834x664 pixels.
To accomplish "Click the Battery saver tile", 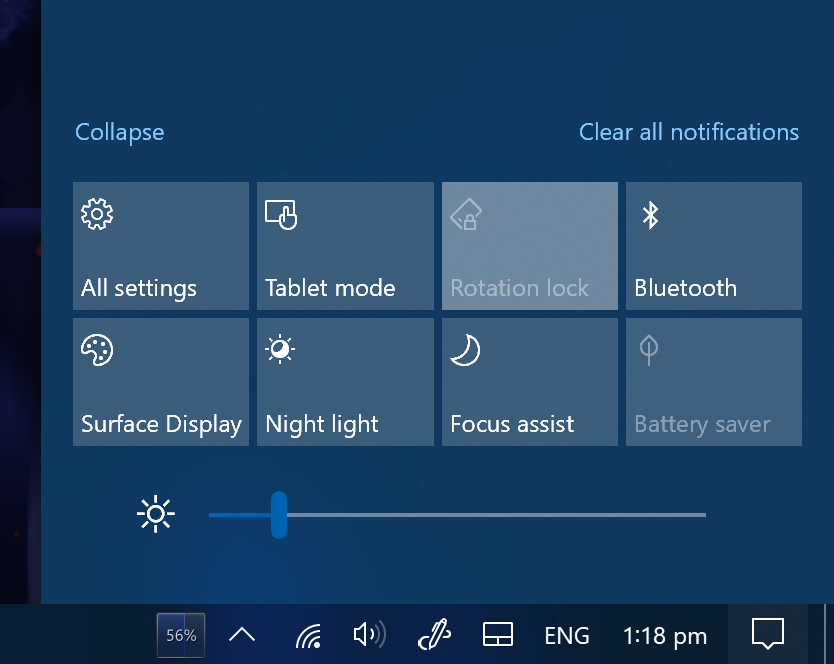I will pos(713,382).
